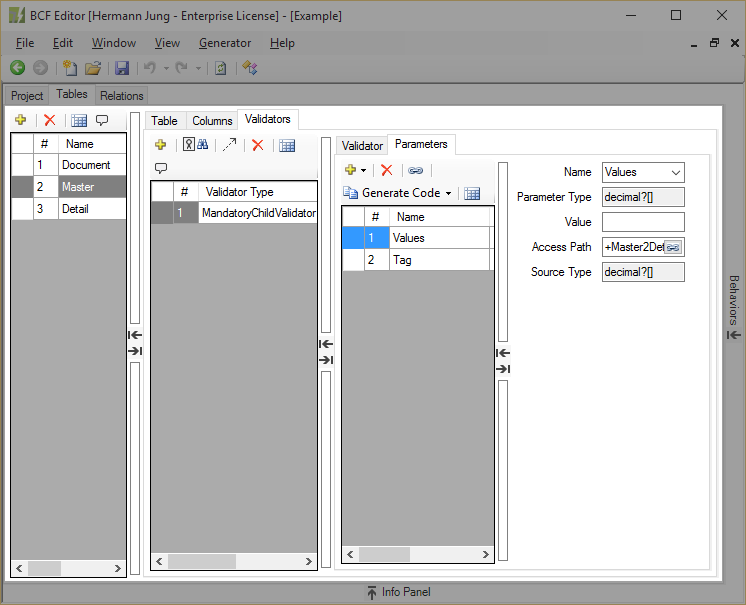This screenshot has height=605, width=746.
Task: Click the Open folder icon in the main toolbar
Action: 93,68
